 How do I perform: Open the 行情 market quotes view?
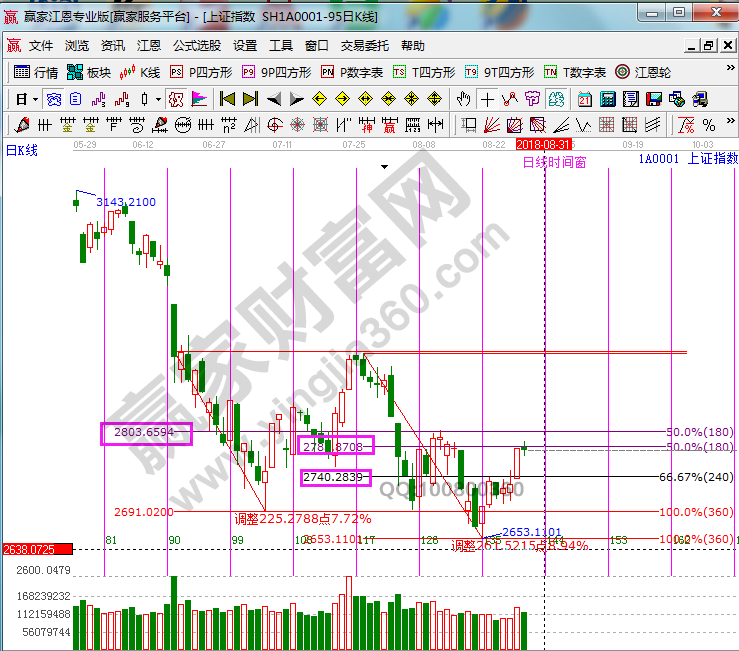36,72
